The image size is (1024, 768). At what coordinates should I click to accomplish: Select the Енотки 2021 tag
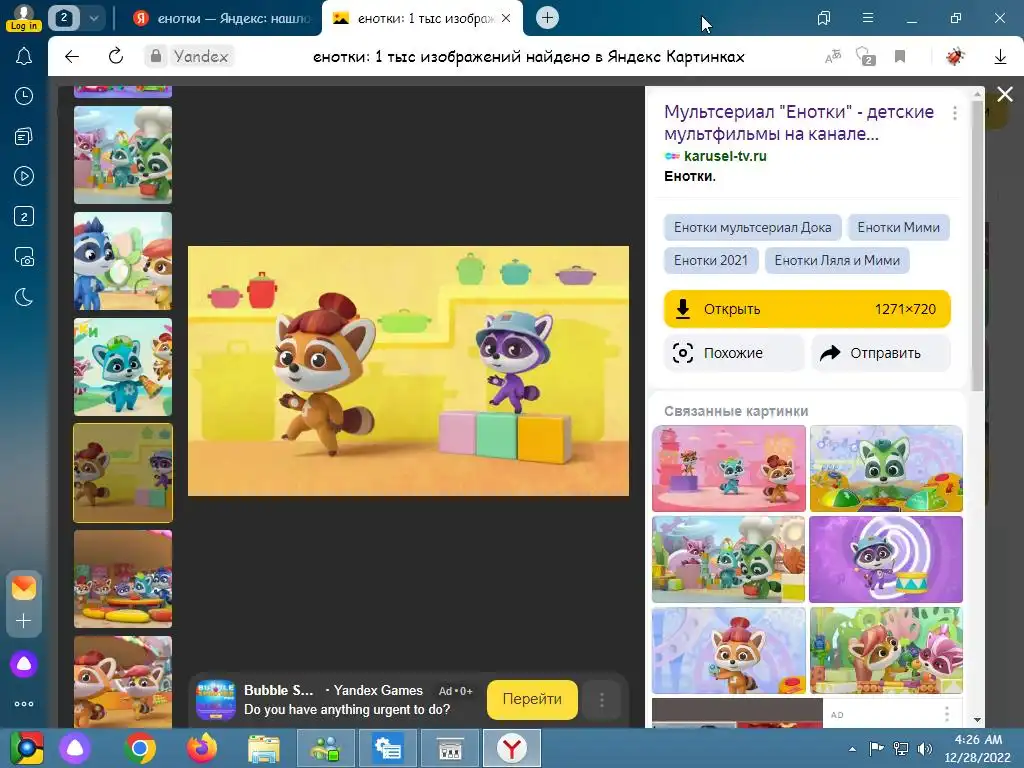pyautogui.click(x=711, y=261)
